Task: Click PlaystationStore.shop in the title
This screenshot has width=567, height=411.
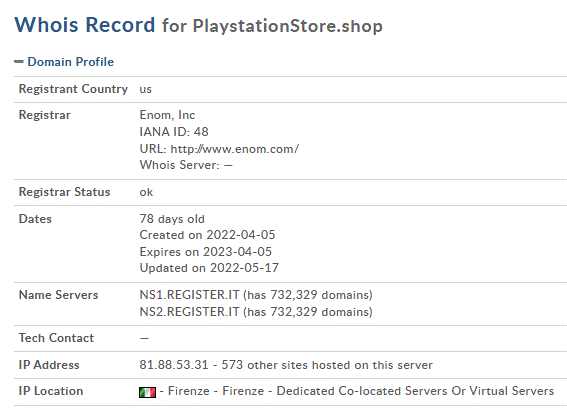Action: point(287,26)
